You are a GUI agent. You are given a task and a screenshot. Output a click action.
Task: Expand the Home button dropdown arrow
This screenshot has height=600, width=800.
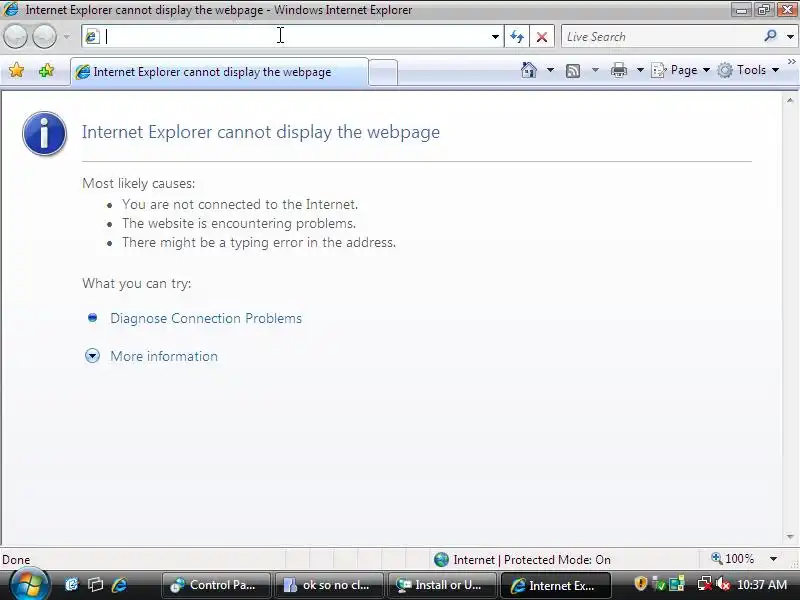(550, 70)
